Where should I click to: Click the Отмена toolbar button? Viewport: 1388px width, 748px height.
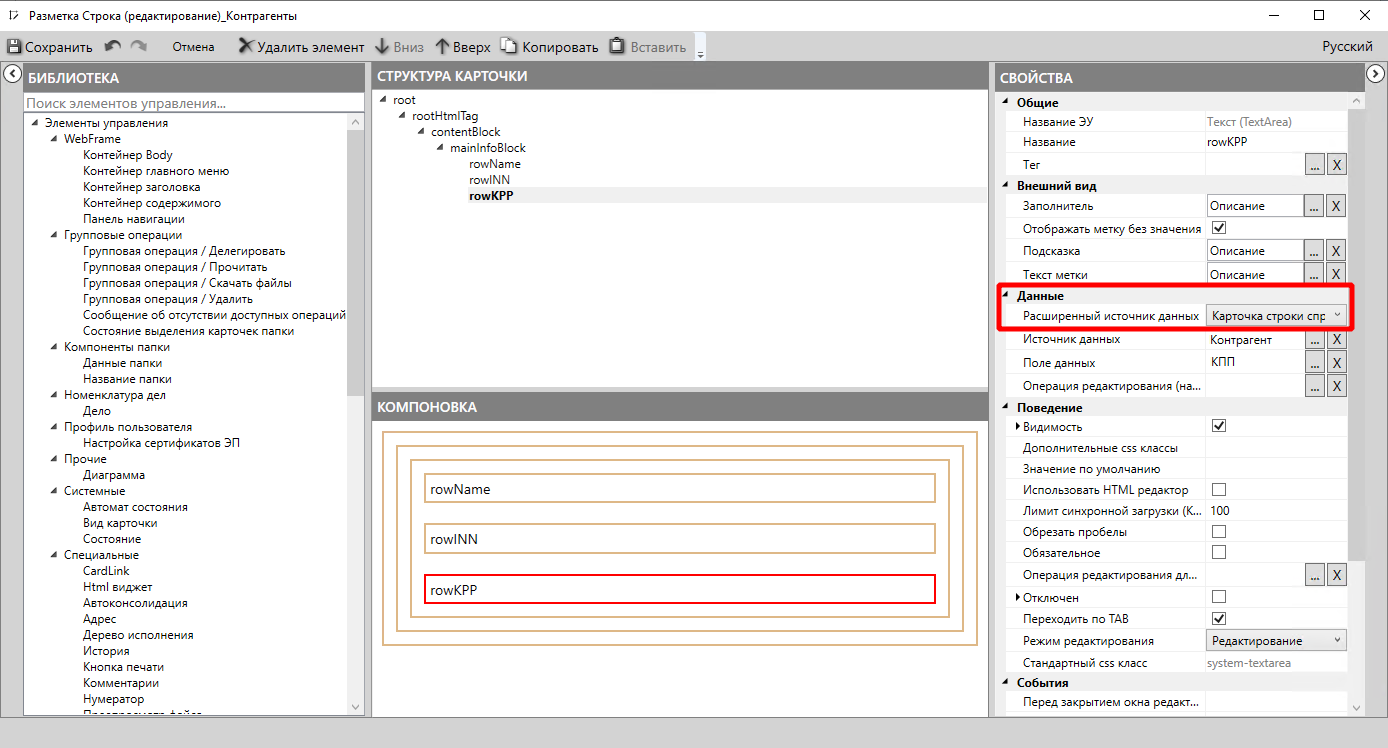[x=193, y=47]
